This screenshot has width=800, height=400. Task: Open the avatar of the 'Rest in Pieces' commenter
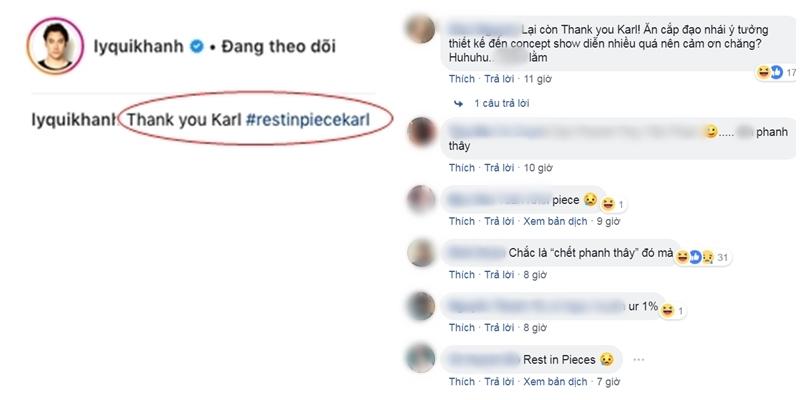tap(421, 359)
